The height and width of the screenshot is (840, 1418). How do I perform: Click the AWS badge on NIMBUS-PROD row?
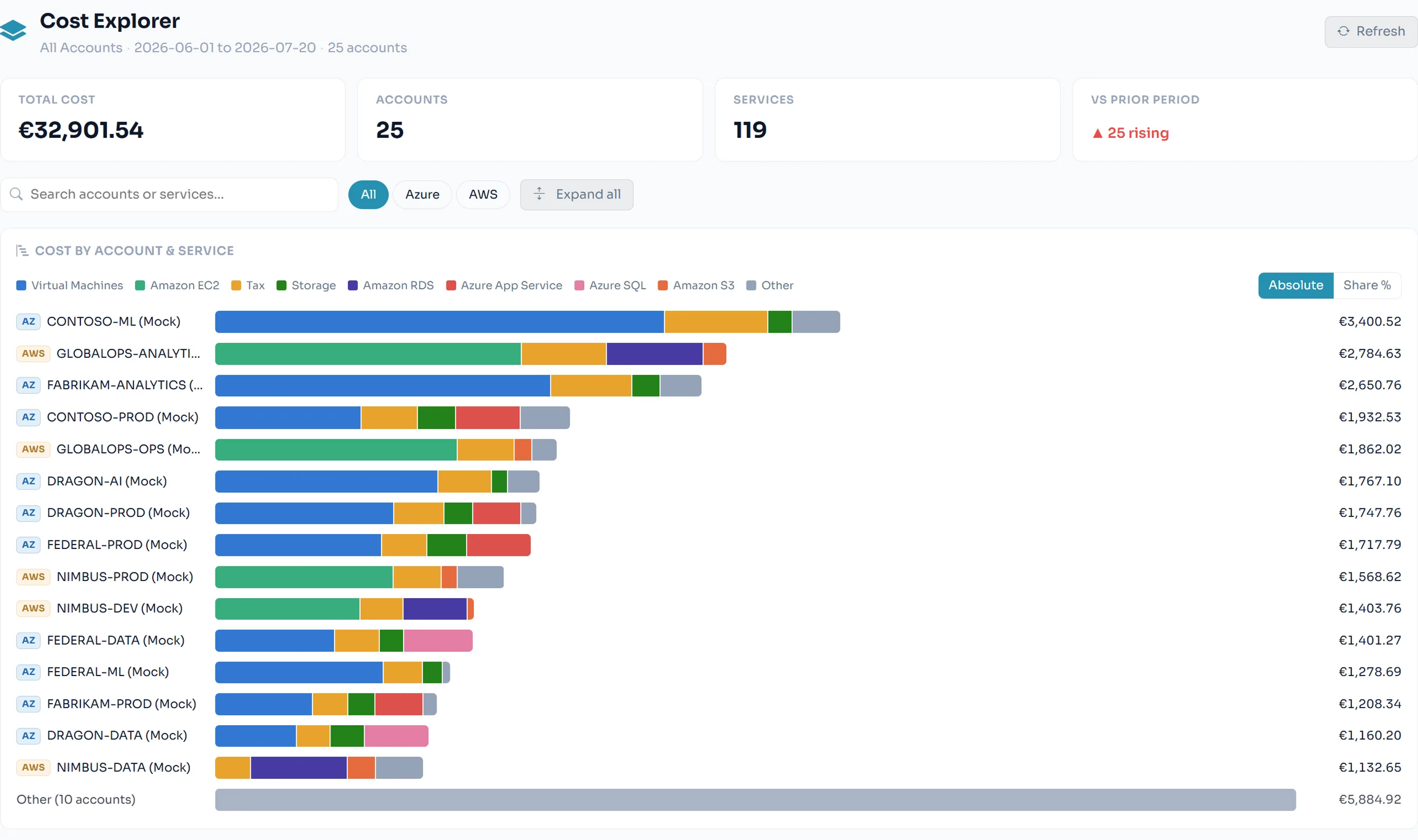point(34,577)
